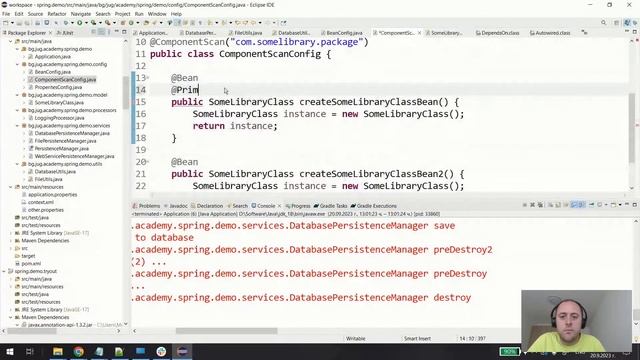Collapse the src/main/resources folder

pyautogui.click(x=11, y=187)
